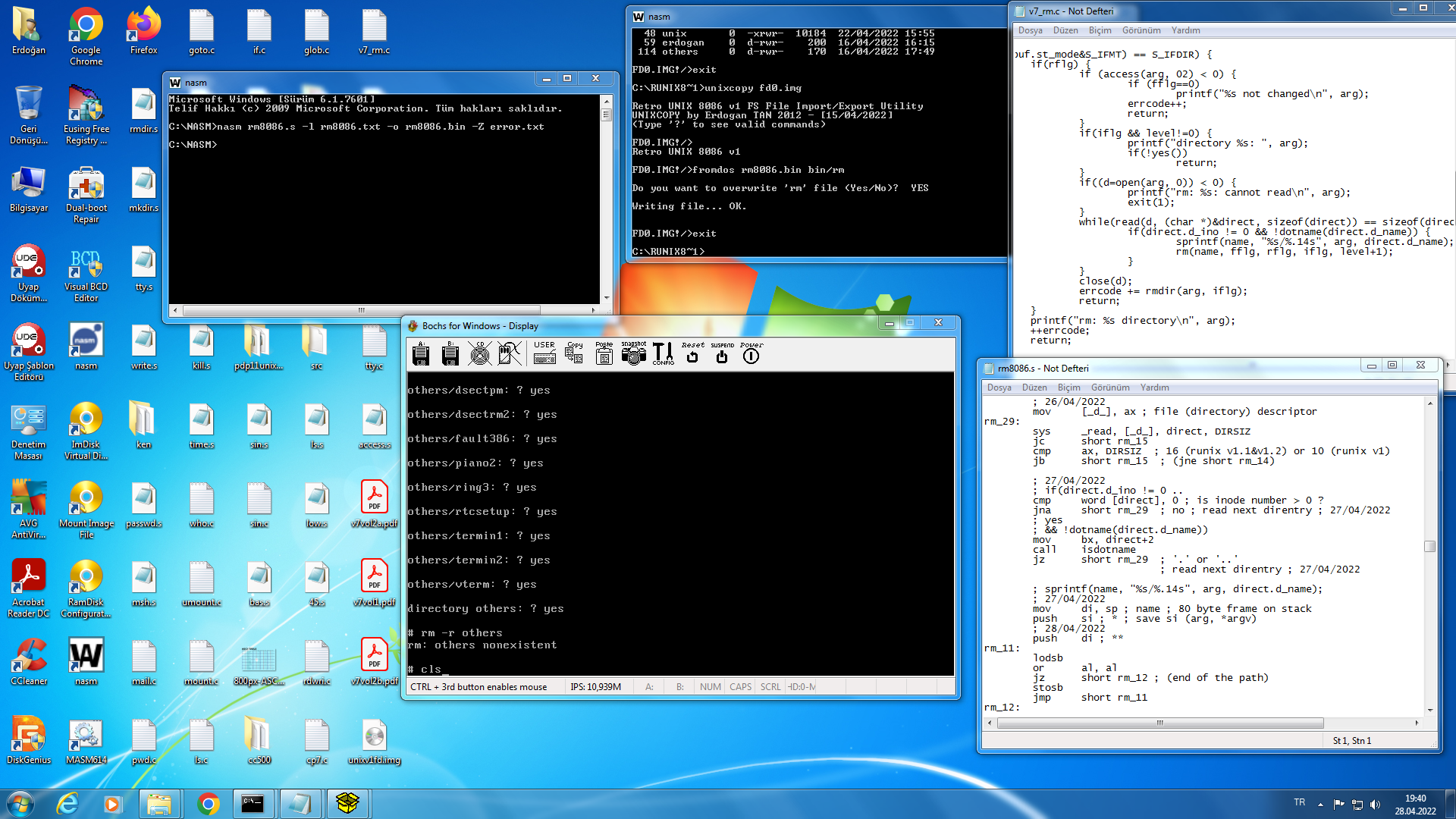Click the Snapshot camera icon in Bochs
The height and width of the screenshot is (819, 1456).
click(x=633, y=353)
